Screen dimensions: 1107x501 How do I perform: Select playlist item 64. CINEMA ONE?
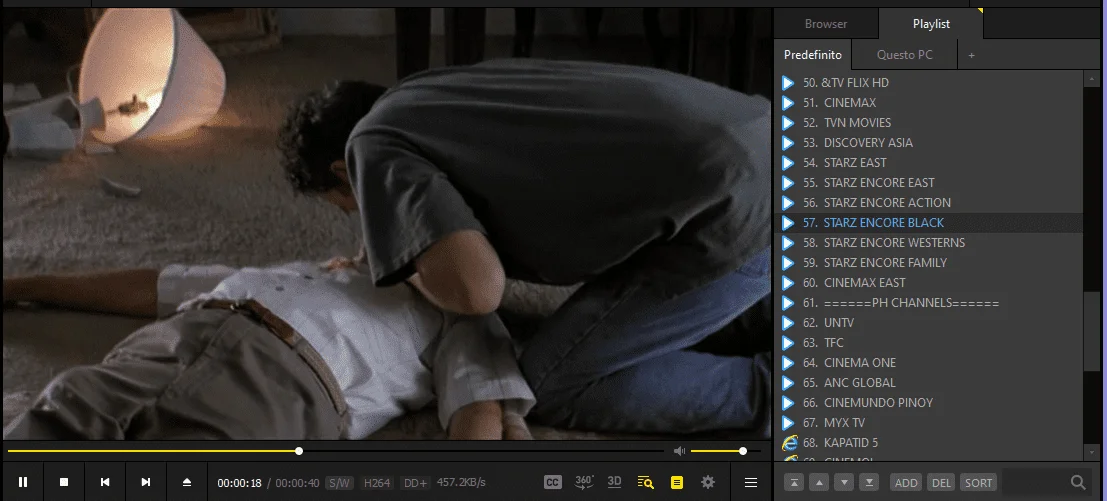(929, 363)
